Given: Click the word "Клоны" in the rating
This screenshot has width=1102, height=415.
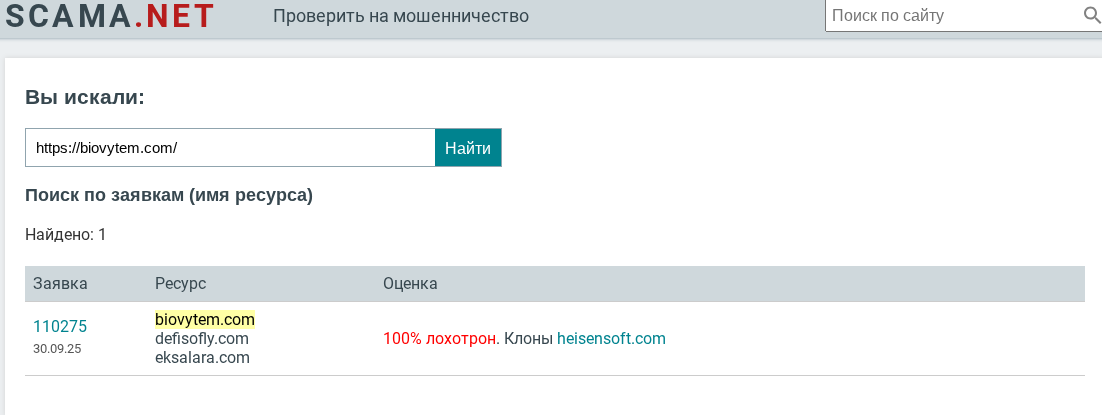Looking at the screenshot, I should pyautogui.click(x=528, y=339).
